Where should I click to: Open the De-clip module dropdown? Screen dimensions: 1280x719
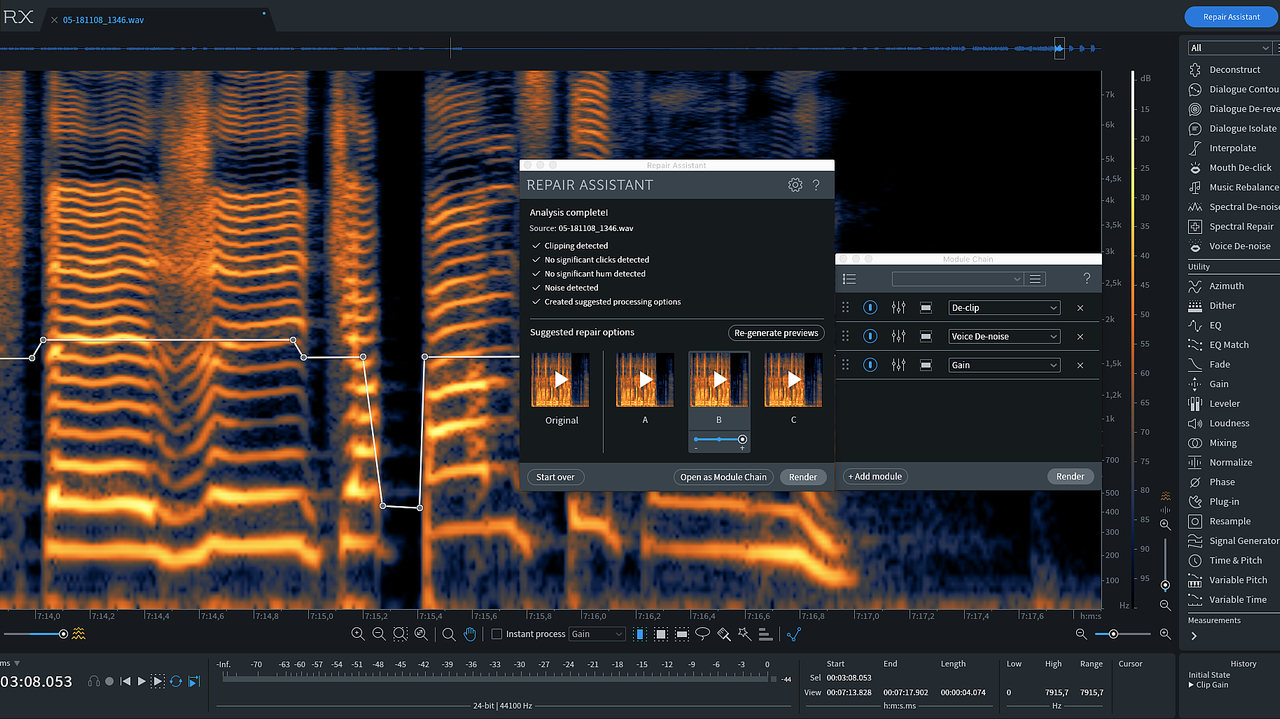[x=1004, y=308]
